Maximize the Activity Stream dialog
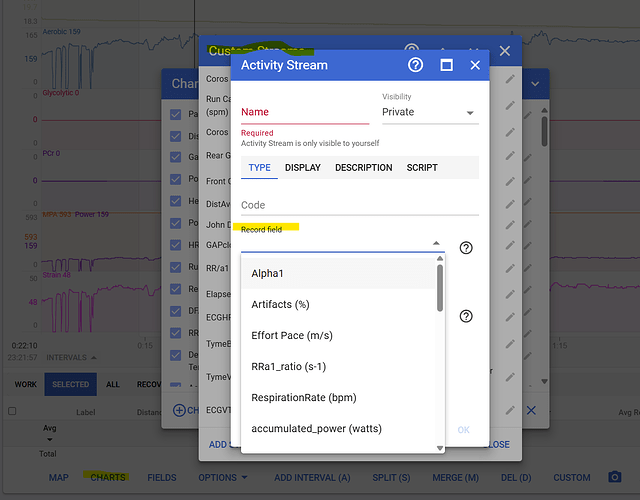This screenshot has width=640, height=500. (446, 65)
